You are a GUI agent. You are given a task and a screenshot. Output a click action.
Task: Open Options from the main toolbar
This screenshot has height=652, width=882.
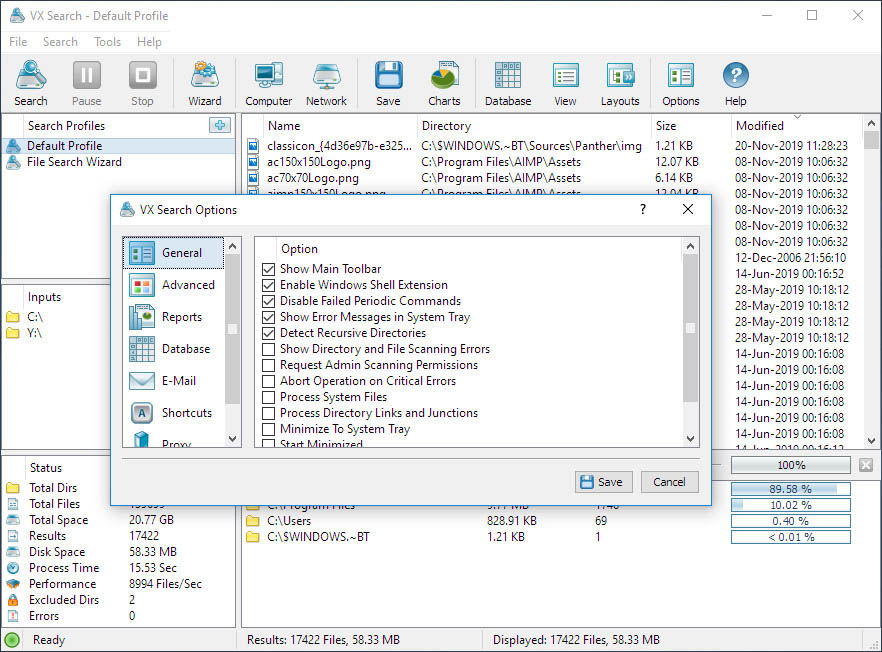[681, 83]
